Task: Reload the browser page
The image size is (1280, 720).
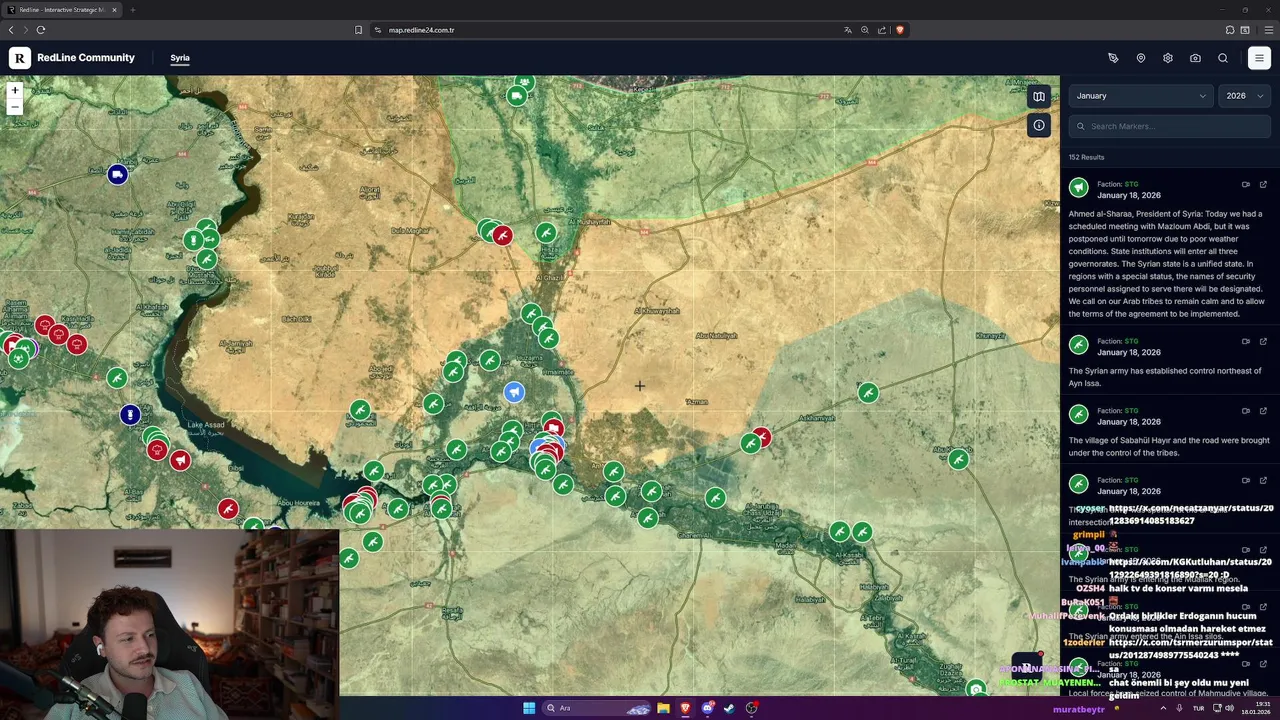Action: pyautogui.click(x=41, y=30)
